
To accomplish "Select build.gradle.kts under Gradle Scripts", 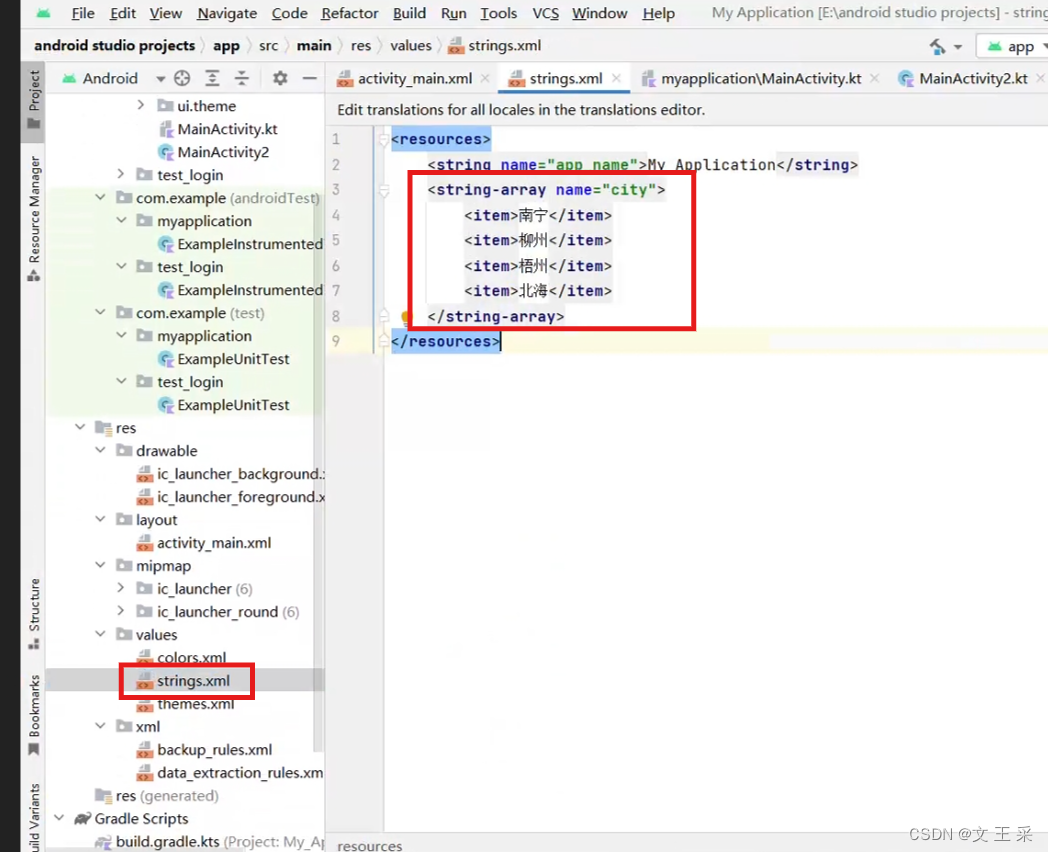I will (x=167, y=842).
